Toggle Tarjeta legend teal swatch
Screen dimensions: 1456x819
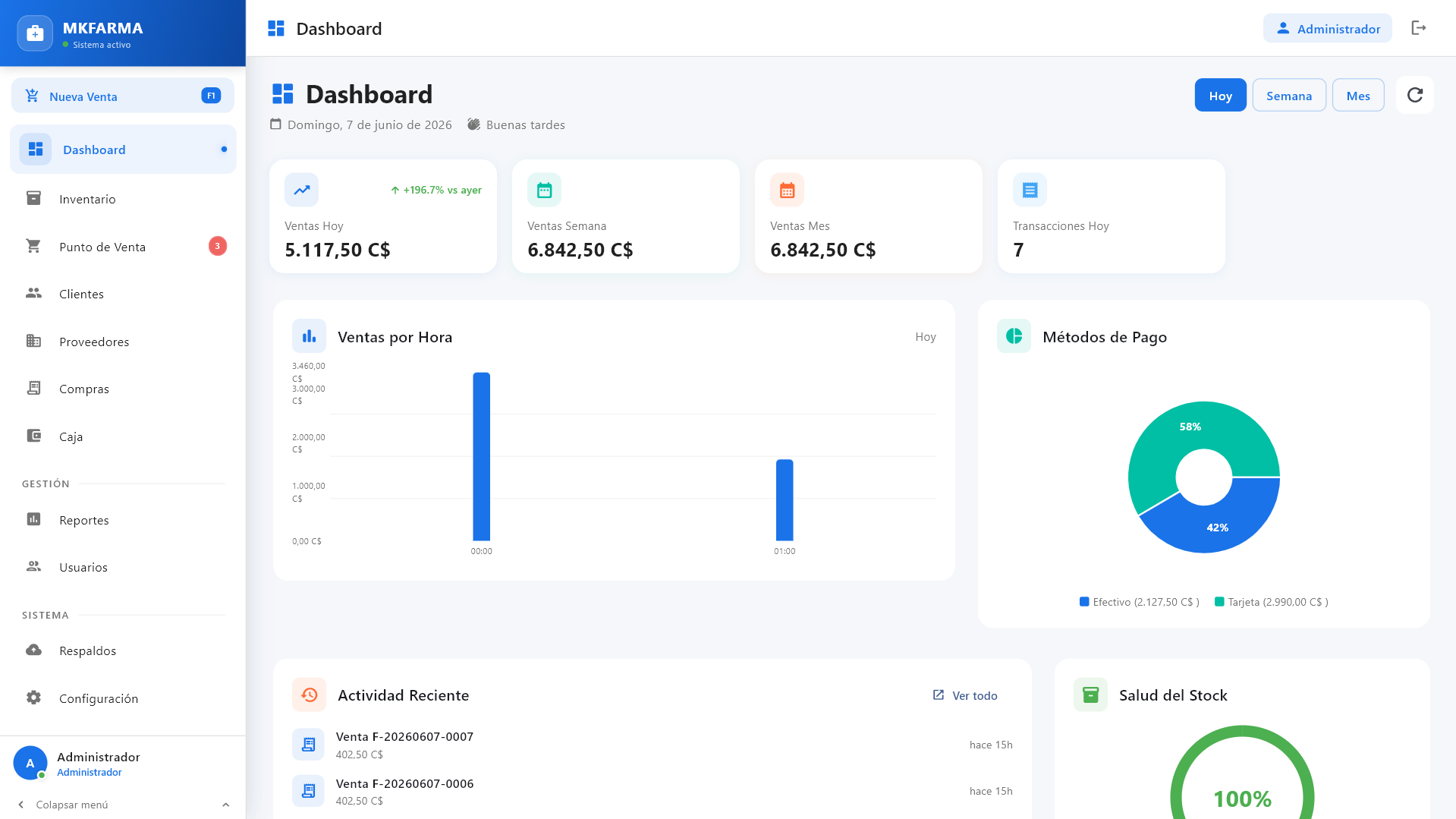1219,602
